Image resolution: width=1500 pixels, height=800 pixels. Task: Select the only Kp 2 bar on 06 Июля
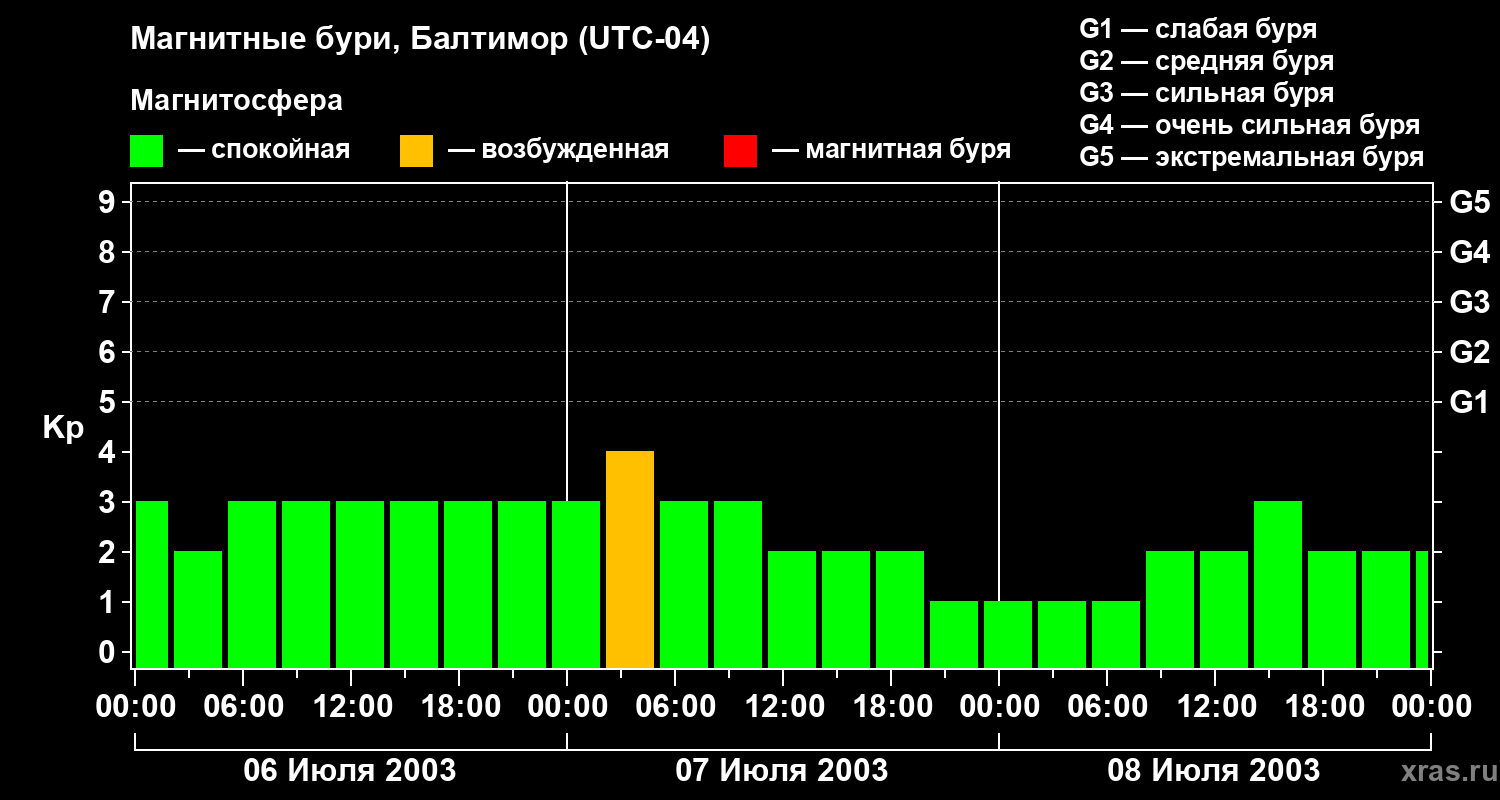click(198, 609)
